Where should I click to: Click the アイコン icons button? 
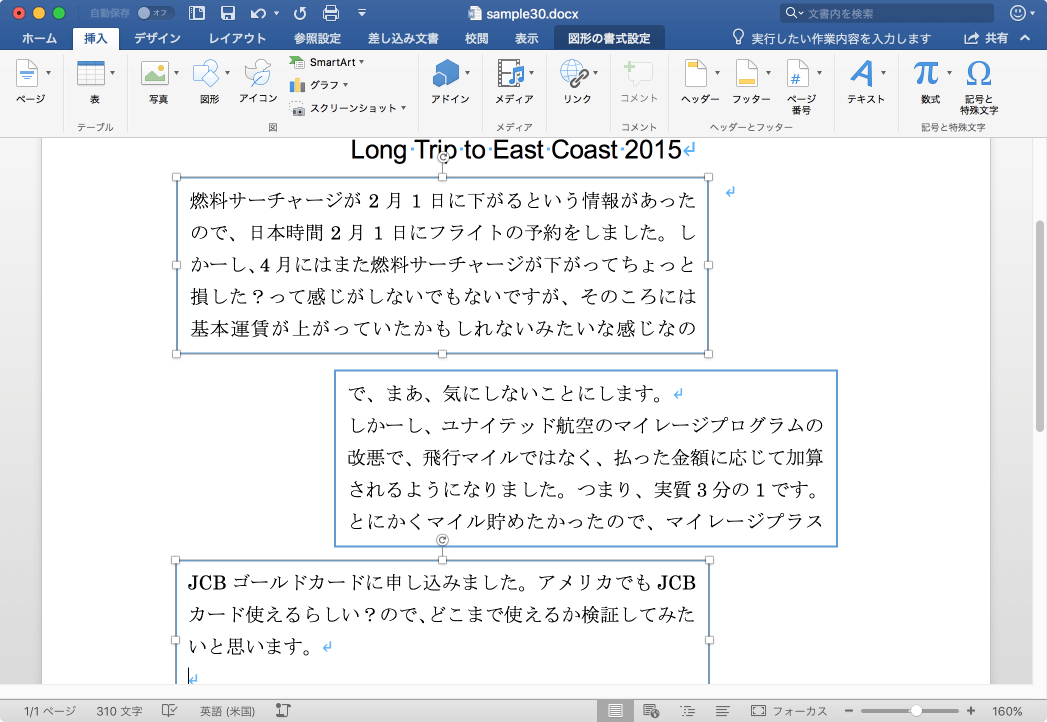click(x=258, y=82)
